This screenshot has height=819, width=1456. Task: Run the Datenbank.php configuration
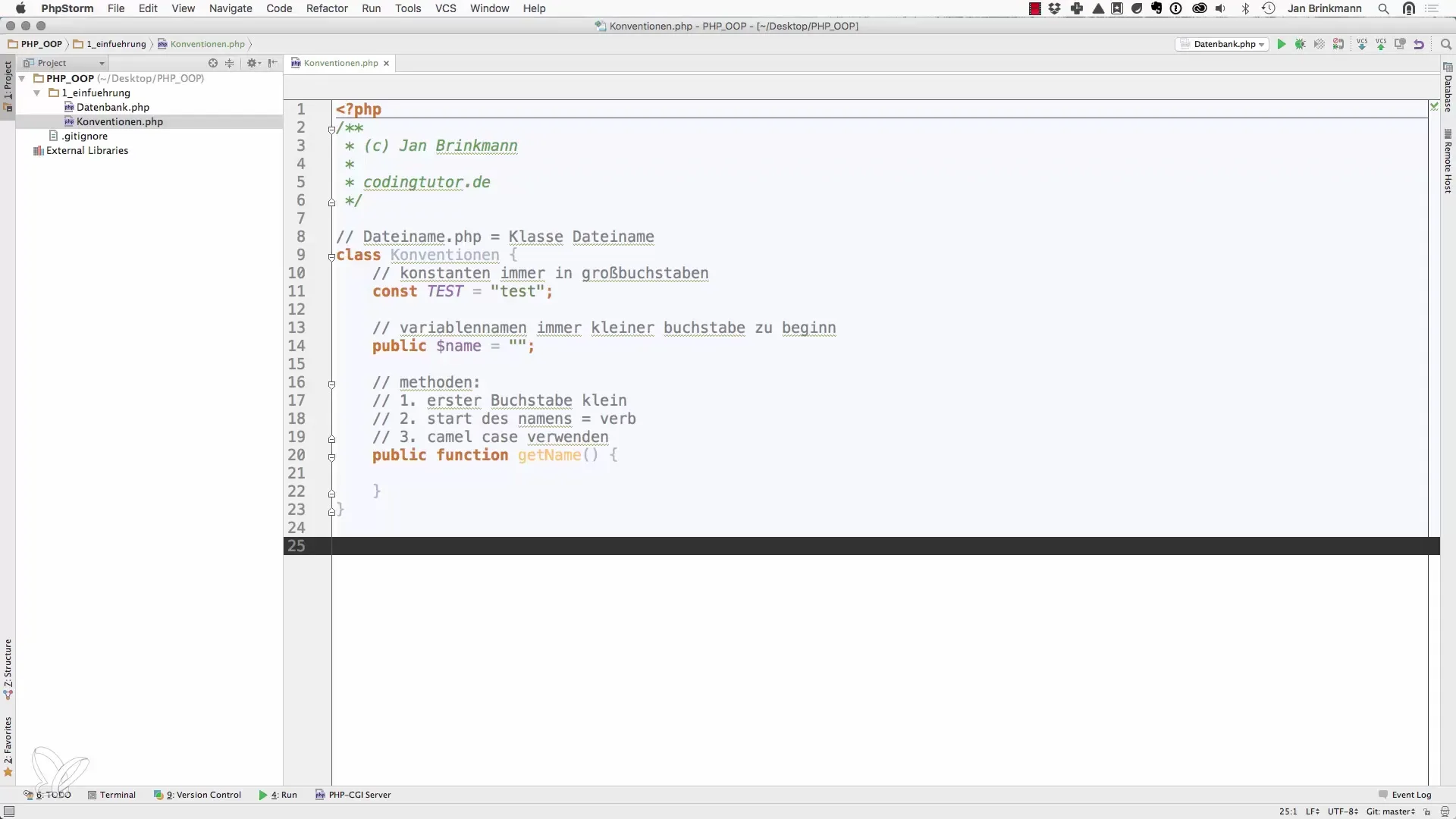[x=1282, y=44]
